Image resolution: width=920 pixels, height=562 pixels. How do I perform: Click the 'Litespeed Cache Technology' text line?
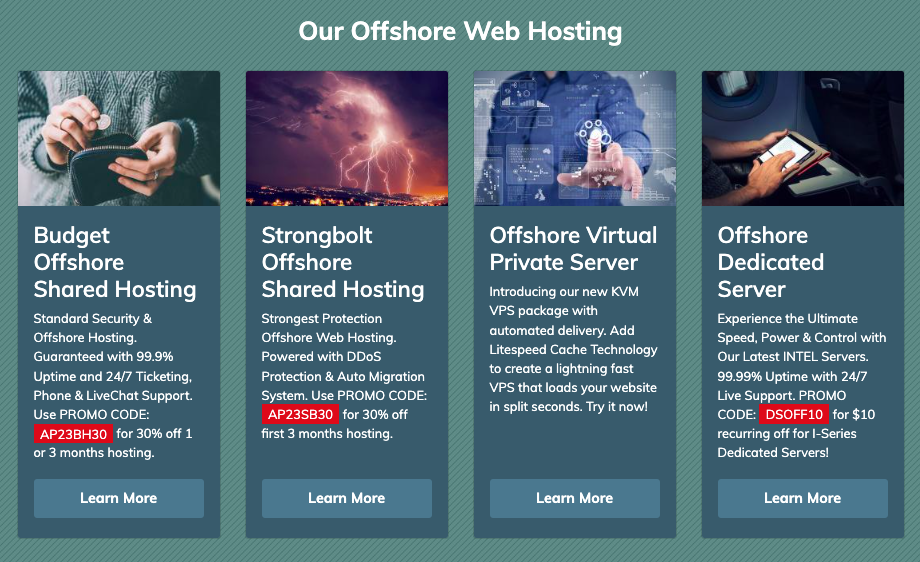coord(573,350)
